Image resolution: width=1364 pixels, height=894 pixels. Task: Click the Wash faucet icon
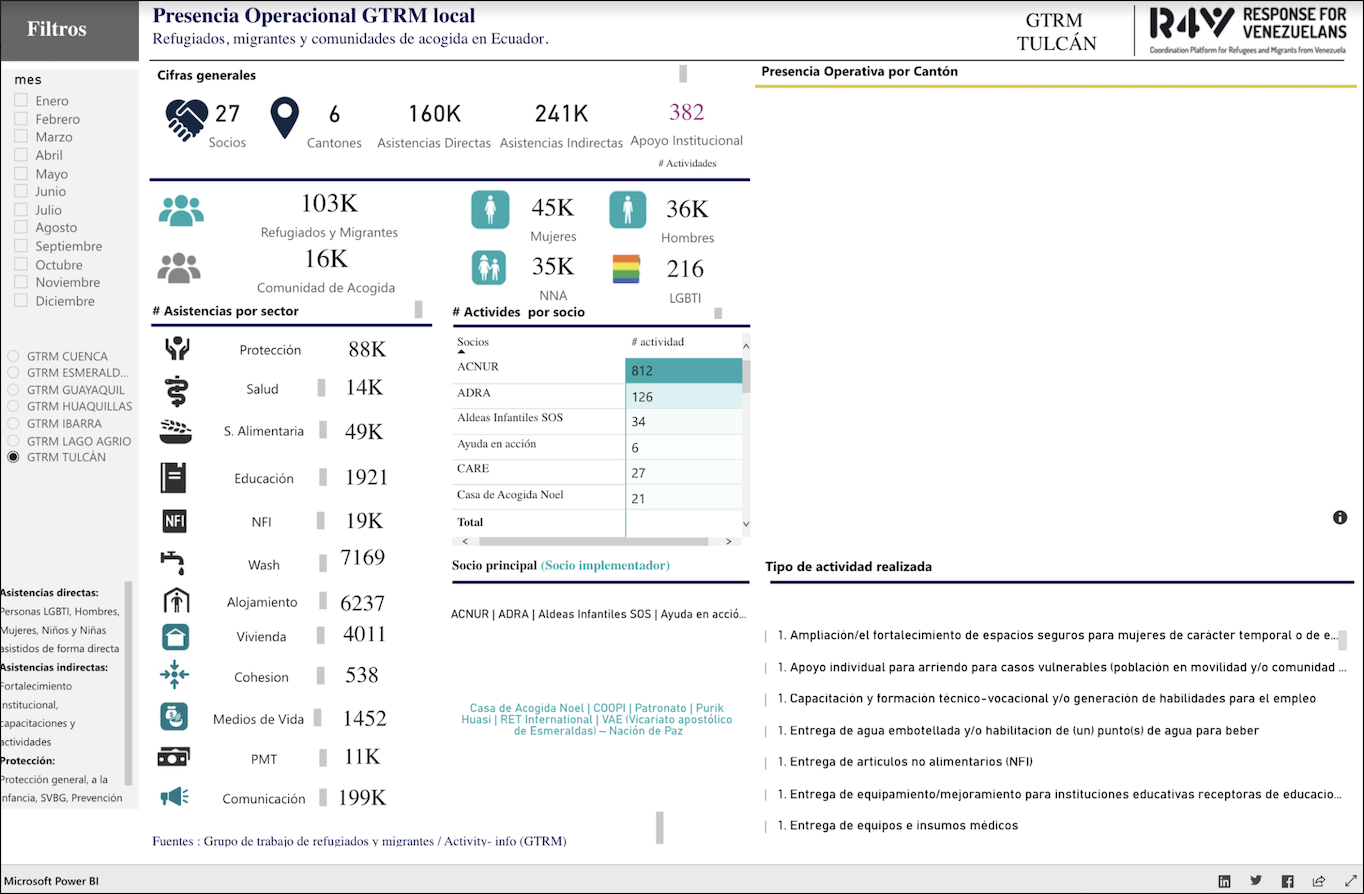(x=174, y=563)
